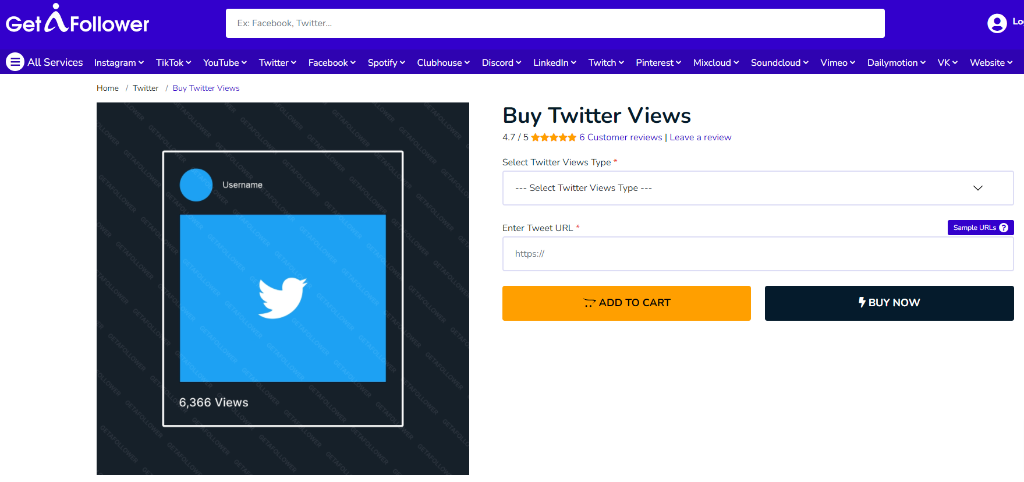Screen dimensions: 1024x482
Task: Click in the site search field
Action: 555,24
